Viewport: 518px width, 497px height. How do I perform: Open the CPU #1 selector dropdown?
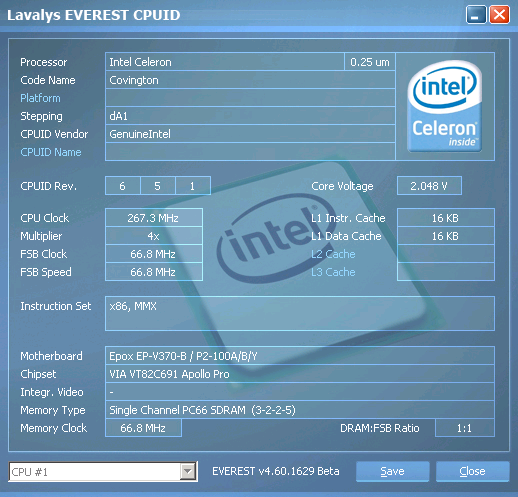[188, 471]
